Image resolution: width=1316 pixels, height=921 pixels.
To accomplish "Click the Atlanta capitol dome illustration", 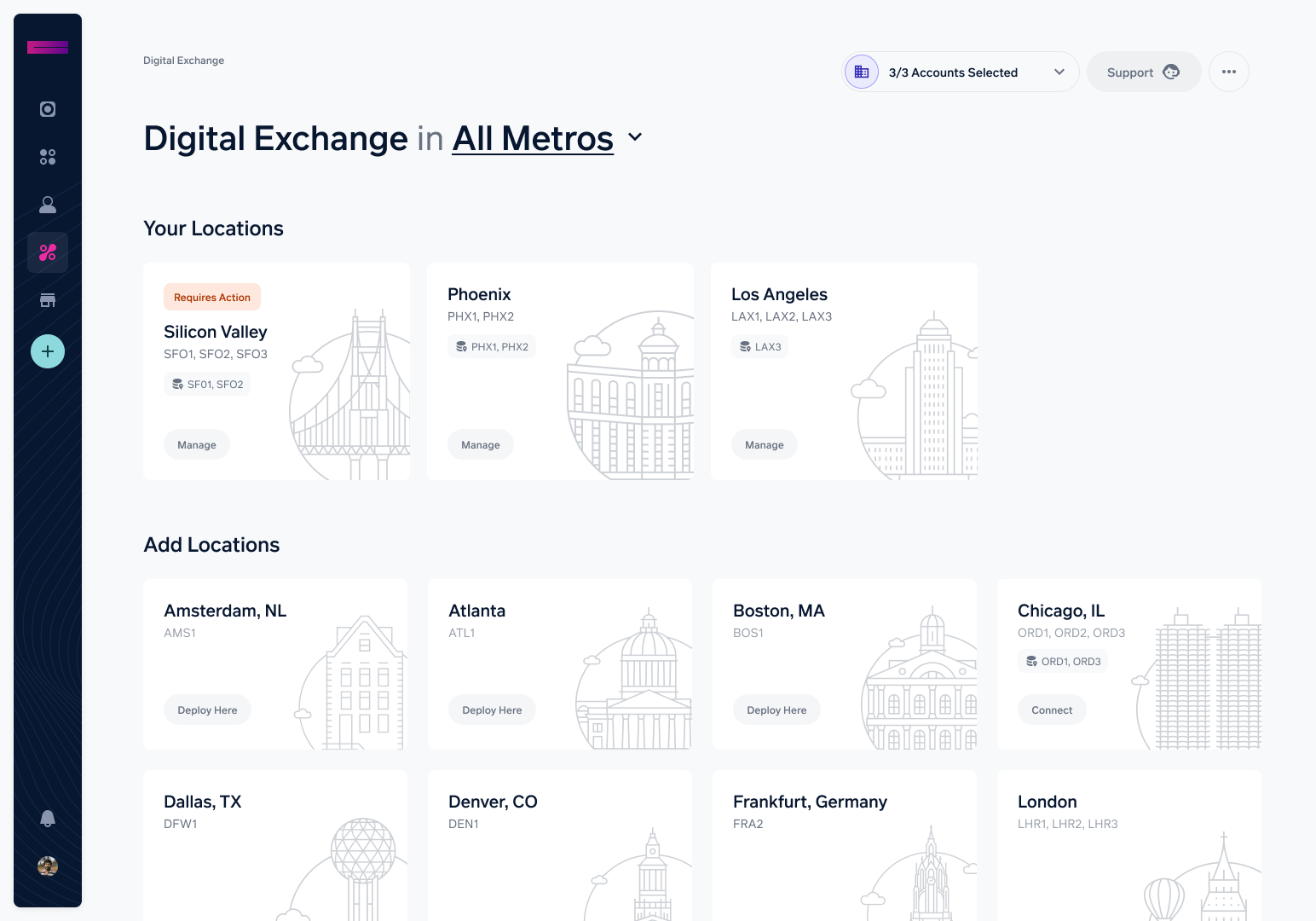I will (634, 680).
